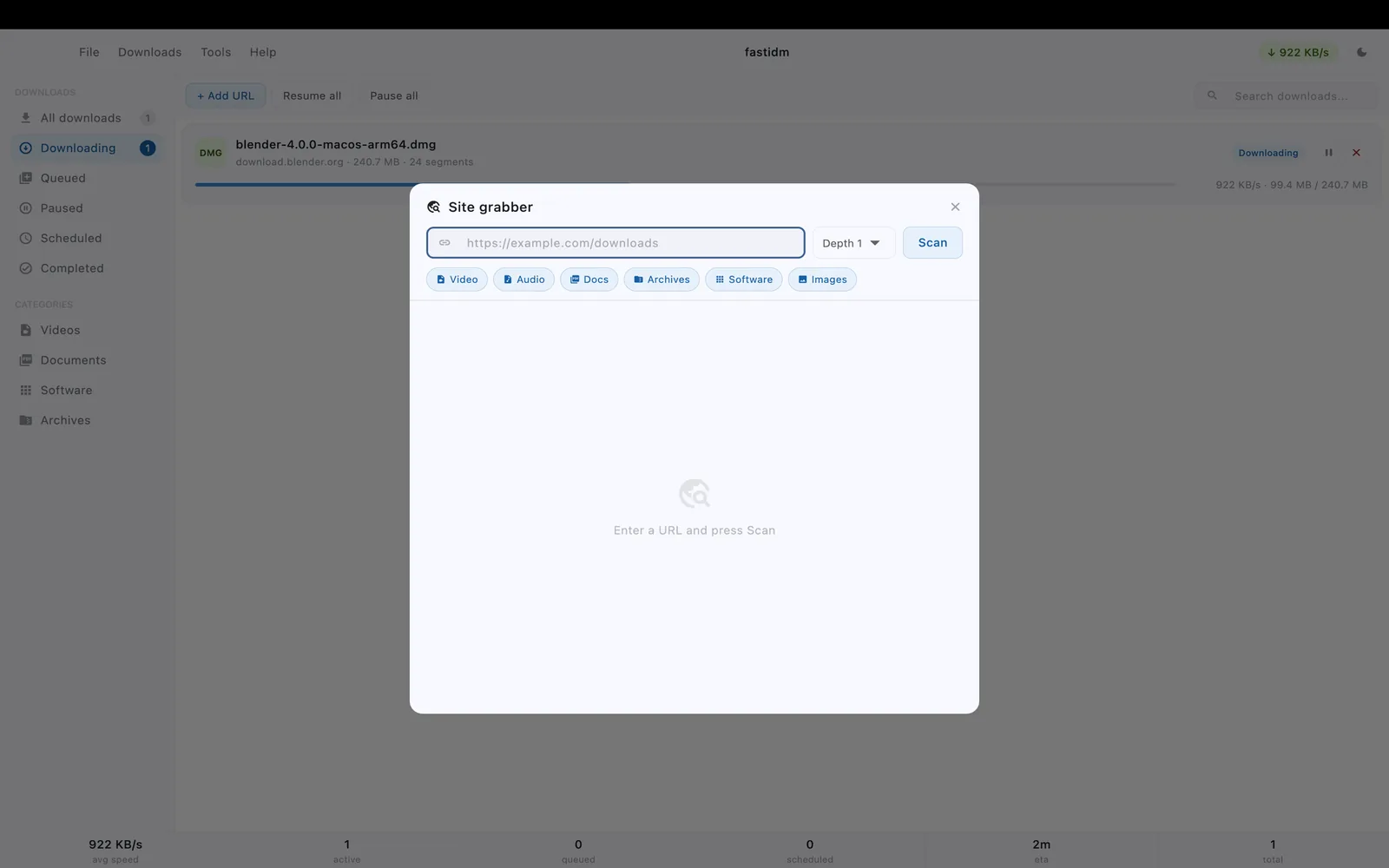Click the empty-state scan icon in the results area
Screen dimensions: 1389x868
pyautogui.click(x=694, y=493)
